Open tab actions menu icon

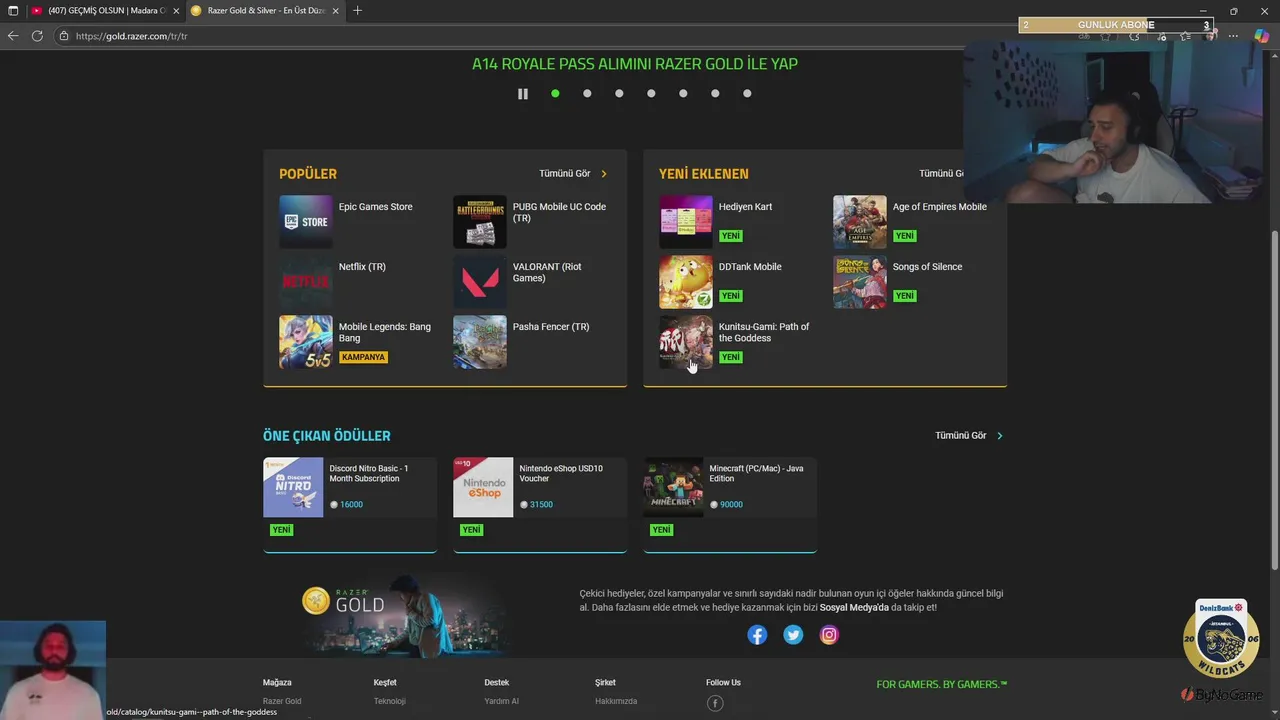[13, 11]
